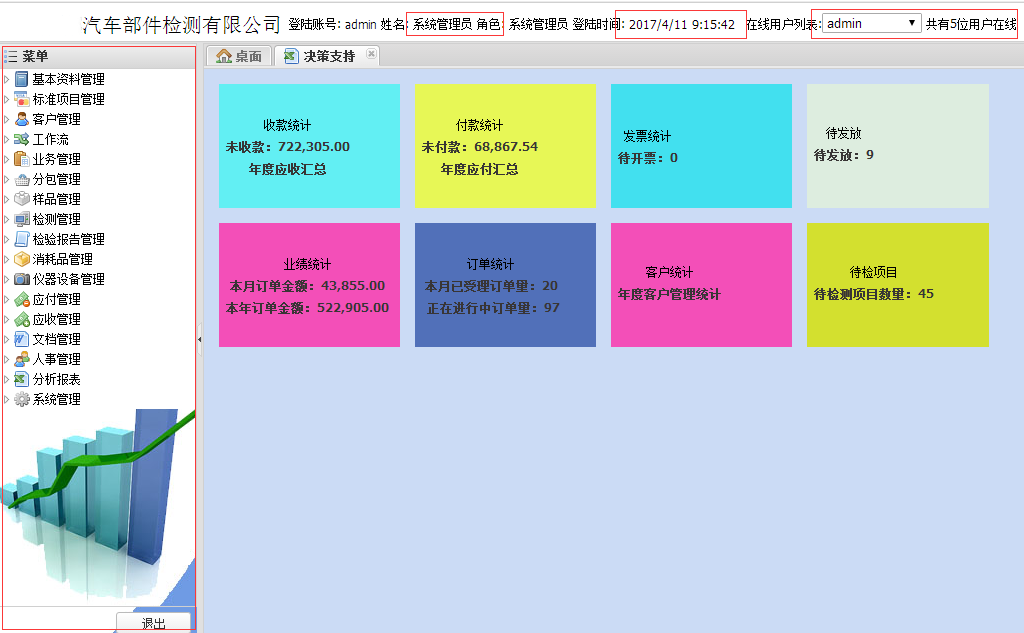Click the text 未收款: 722,305.00
Screen dimensions: 1024x633
[288, 147]
